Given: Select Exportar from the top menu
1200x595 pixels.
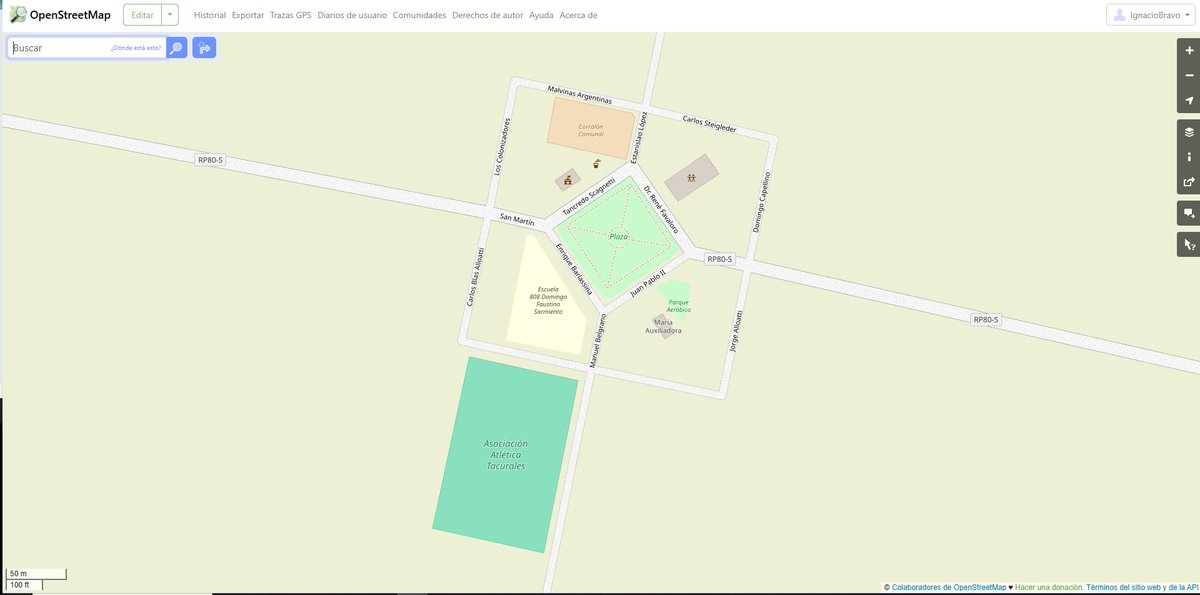Looking at the screenshot, I should pos(247,15).
